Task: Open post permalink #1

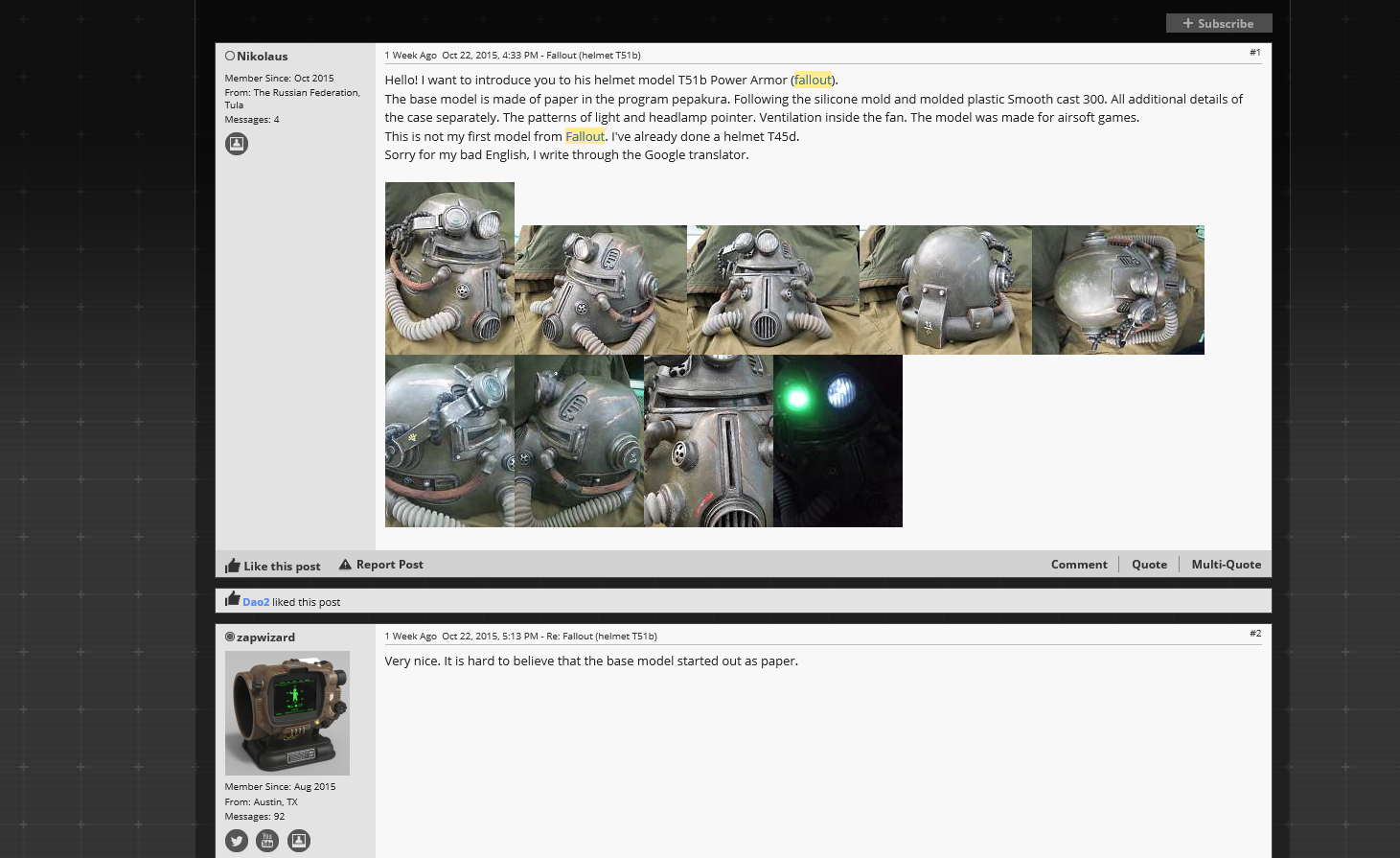Action: click(x=1255, y=53)
